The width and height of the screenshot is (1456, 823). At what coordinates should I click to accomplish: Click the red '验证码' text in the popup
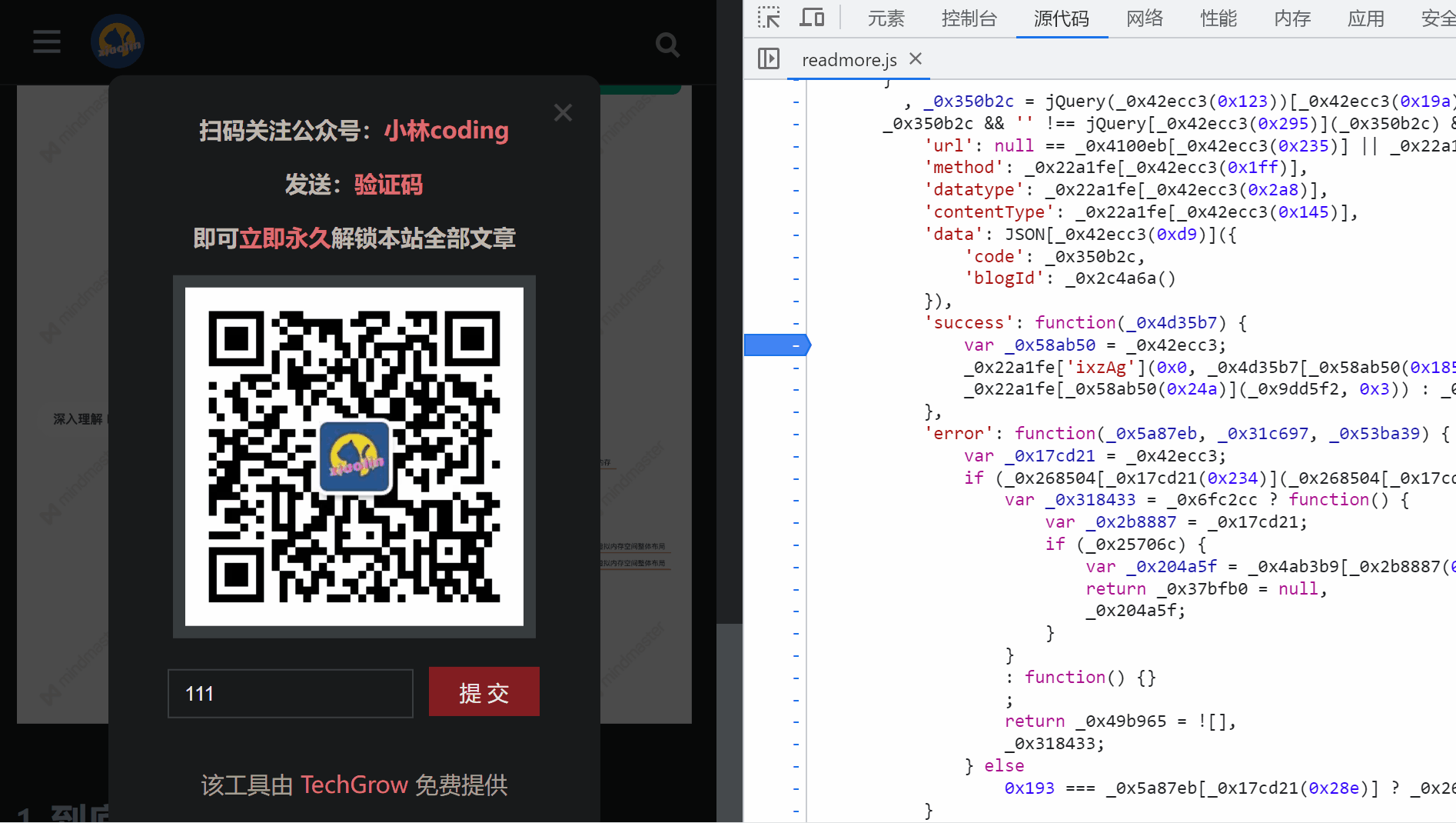click(388, 185)
